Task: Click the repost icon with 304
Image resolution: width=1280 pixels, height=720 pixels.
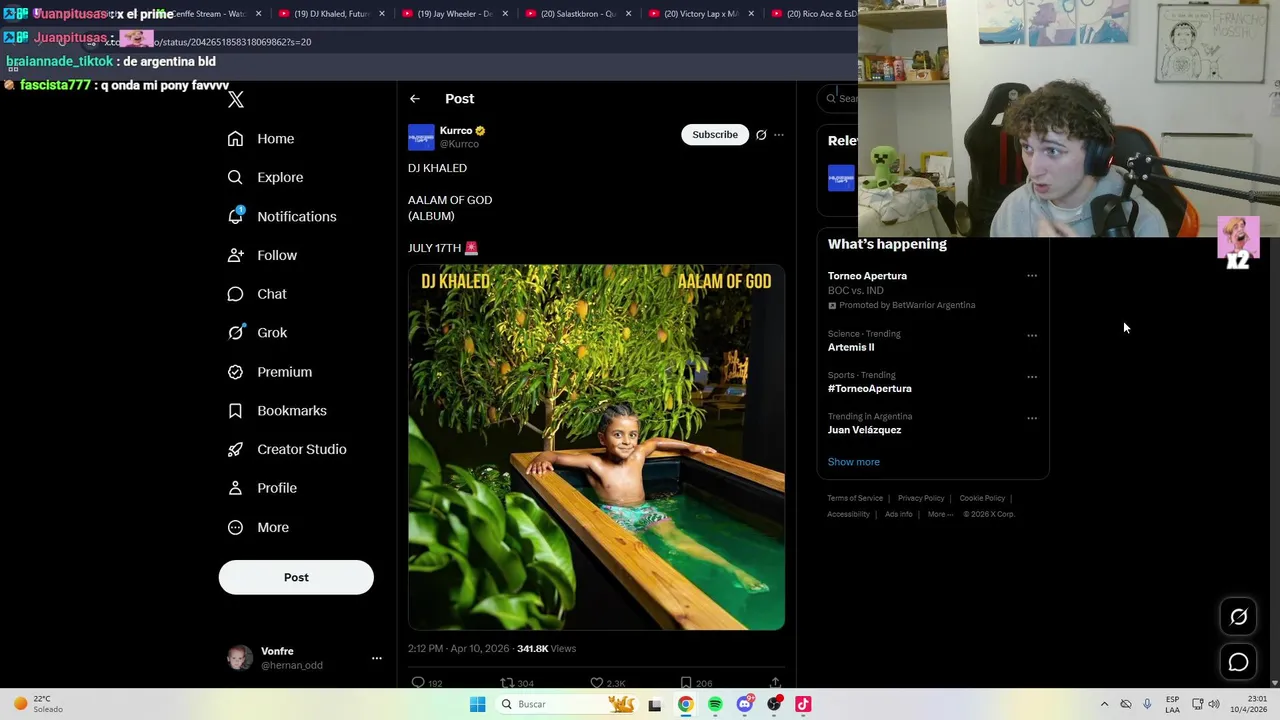Action: point(507,683)
